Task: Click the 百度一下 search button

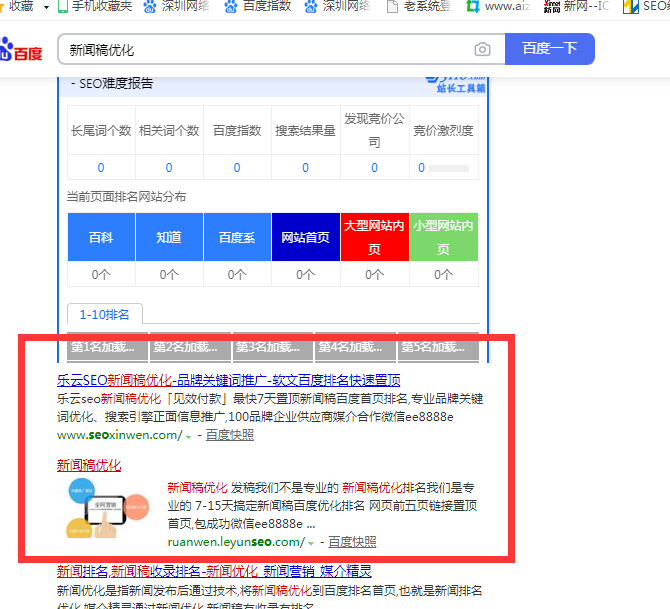Action: [x=550, y=49]
